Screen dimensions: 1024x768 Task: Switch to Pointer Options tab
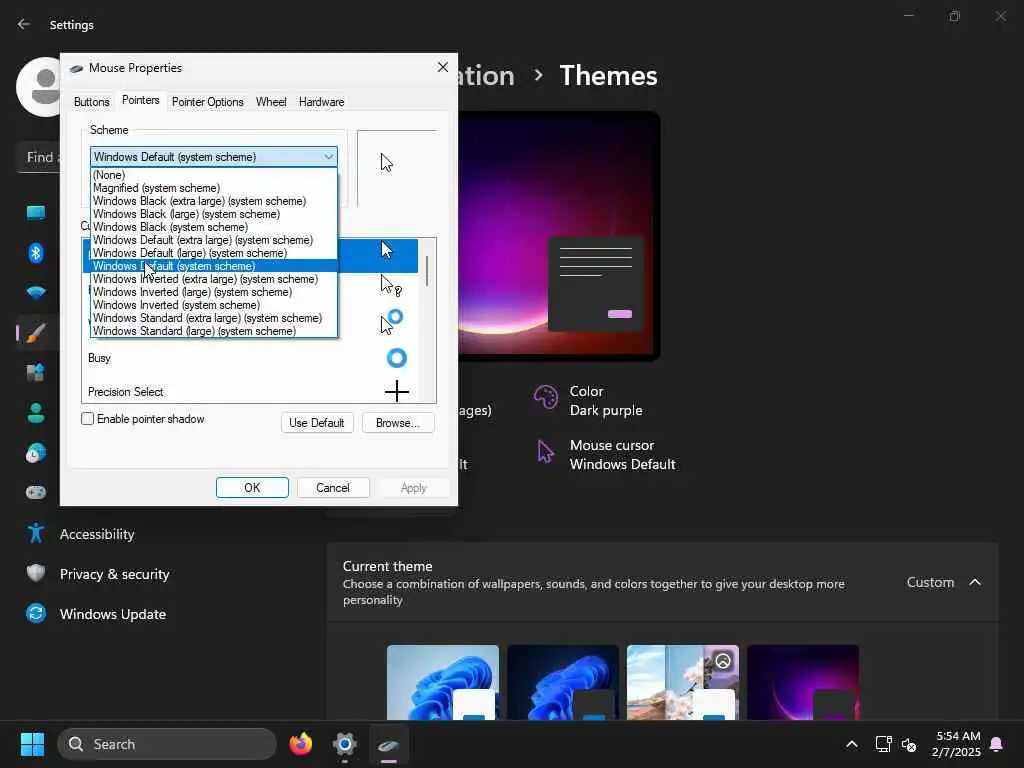click(208, 102)
